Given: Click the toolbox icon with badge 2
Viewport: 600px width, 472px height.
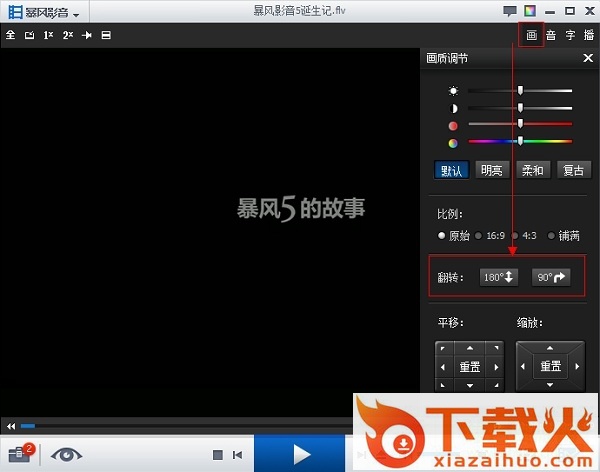Looking at the screenshot, I should tap(20, 453).
